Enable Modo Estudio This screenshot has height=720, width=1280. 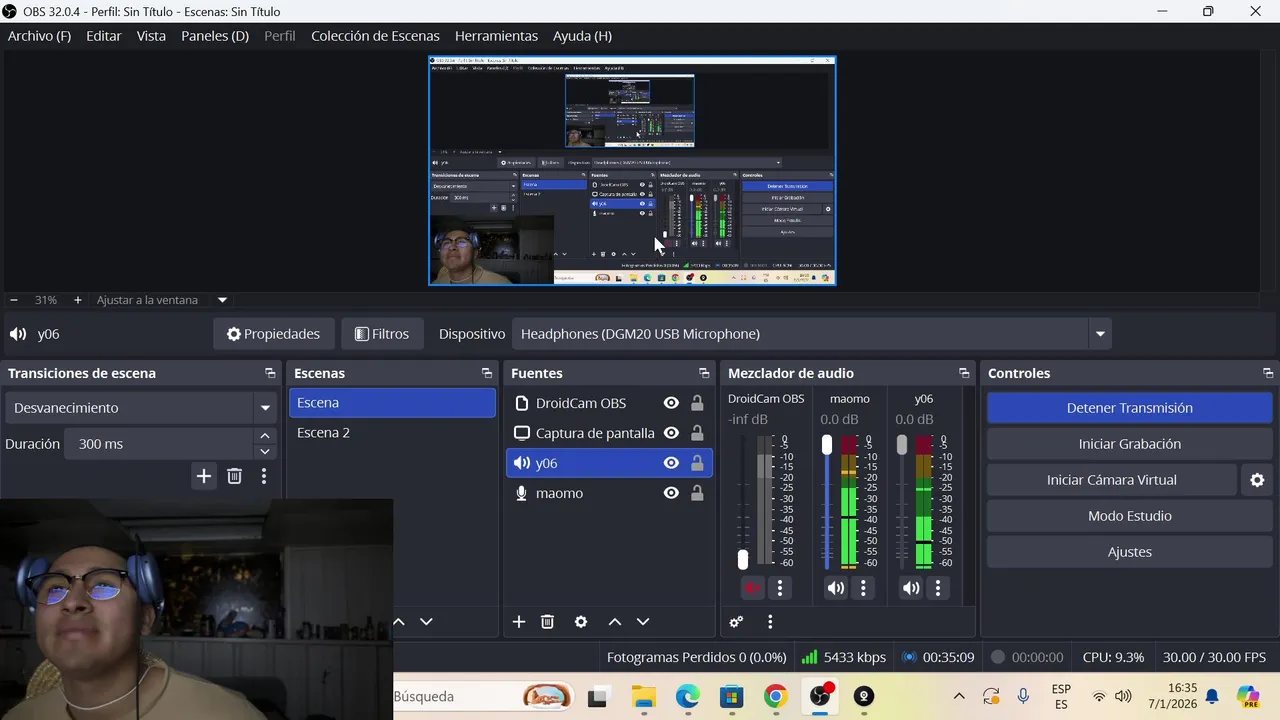pos(1130,516)
